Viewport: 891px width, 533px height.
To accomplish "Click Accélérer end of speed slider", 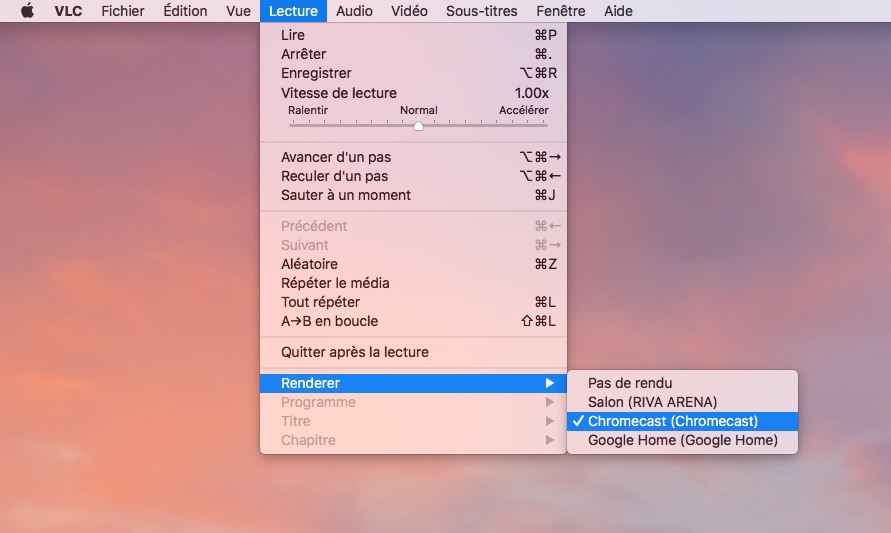I will click(x=523, y=110).
